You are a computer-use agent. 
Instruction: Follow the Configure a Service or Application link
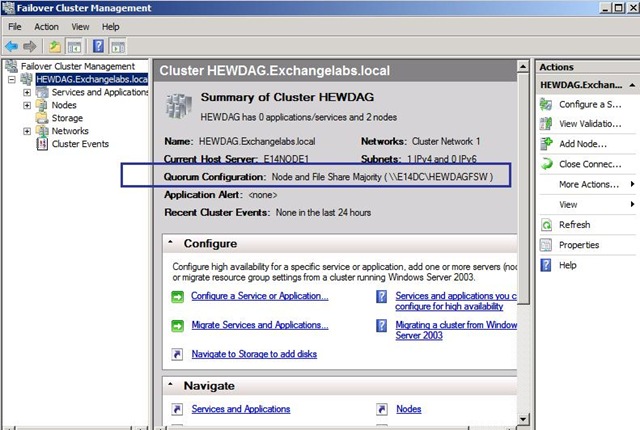[260, 296]
